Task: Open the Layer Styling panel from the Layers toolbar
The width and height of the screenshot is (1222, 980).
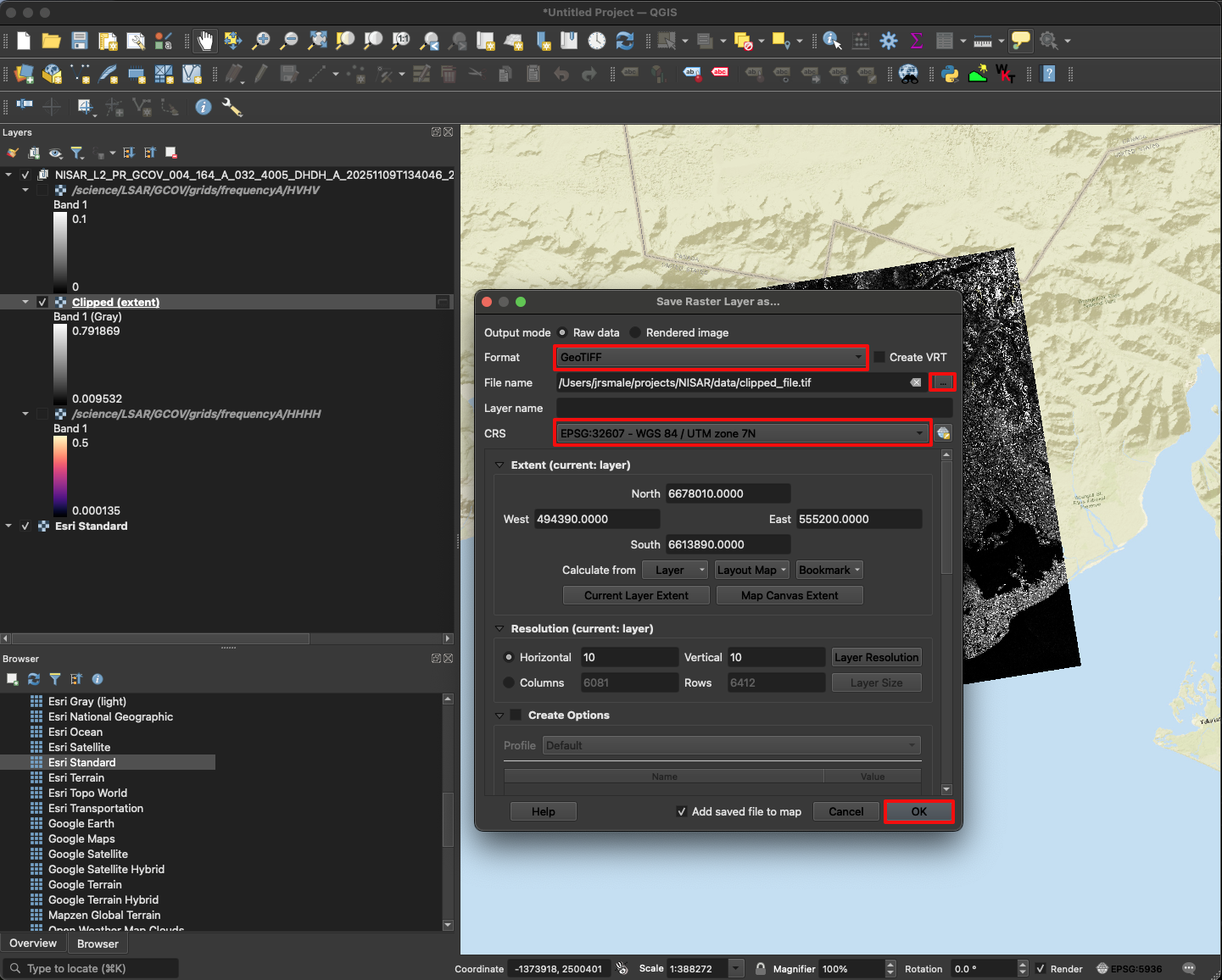Action: (12, 153)
